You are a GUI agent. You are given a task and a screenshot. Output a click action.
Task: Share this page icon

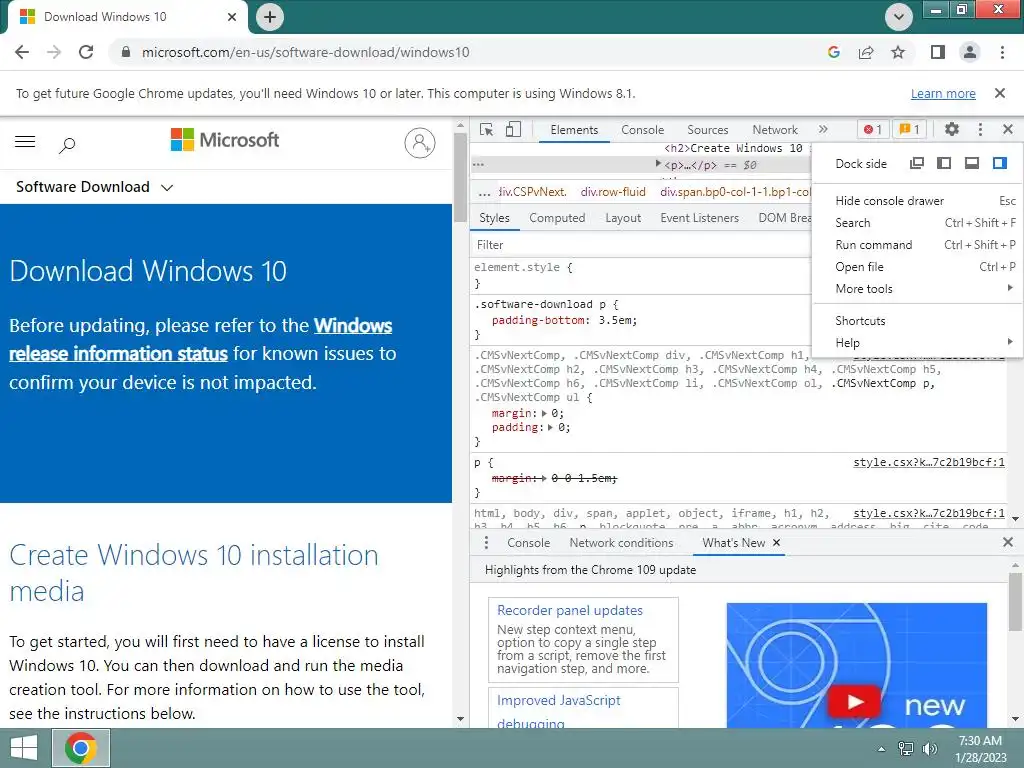866,52
